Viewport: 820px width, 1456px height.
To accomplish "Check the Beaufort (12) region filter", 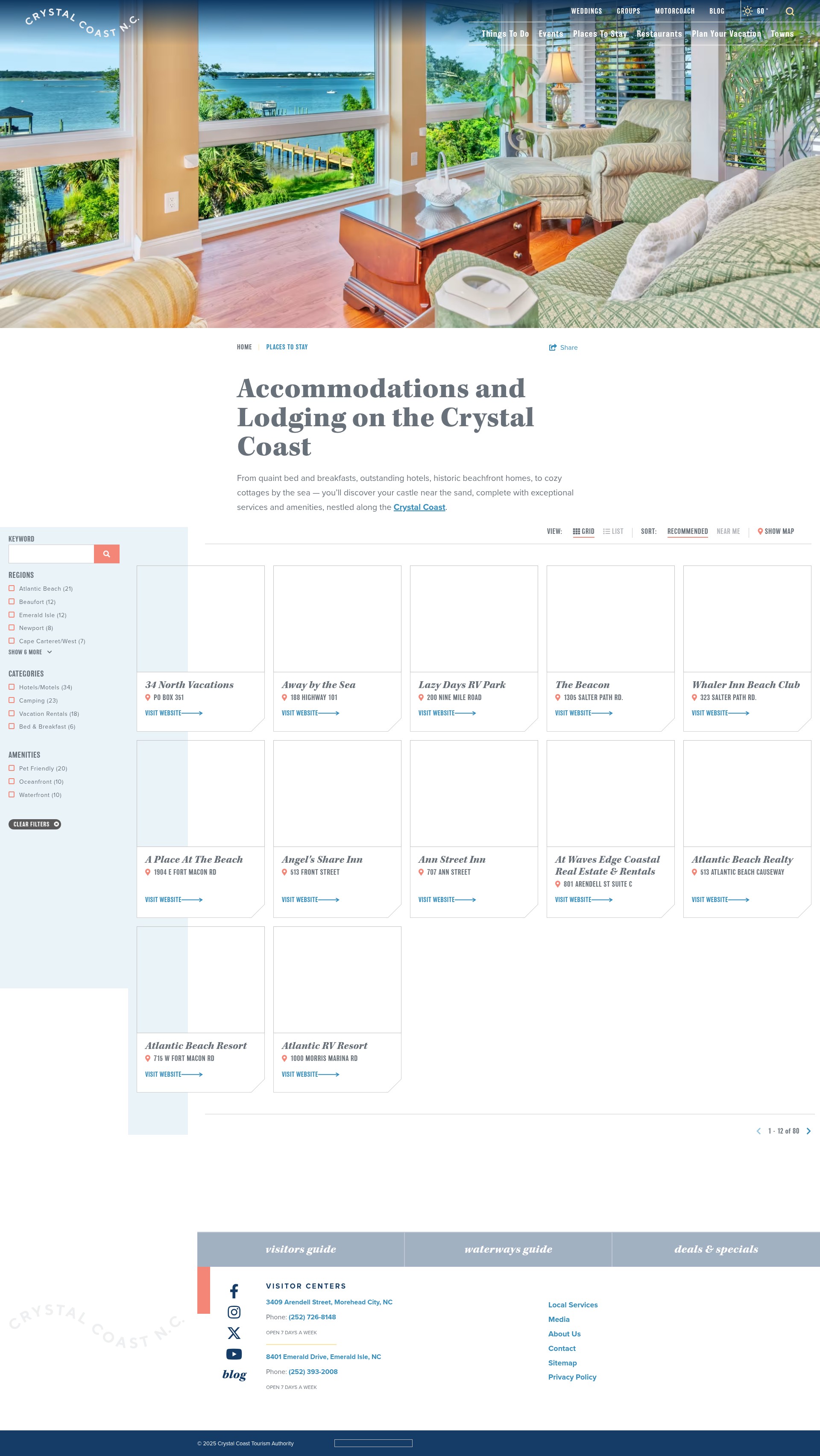I will tap(11, 601).
